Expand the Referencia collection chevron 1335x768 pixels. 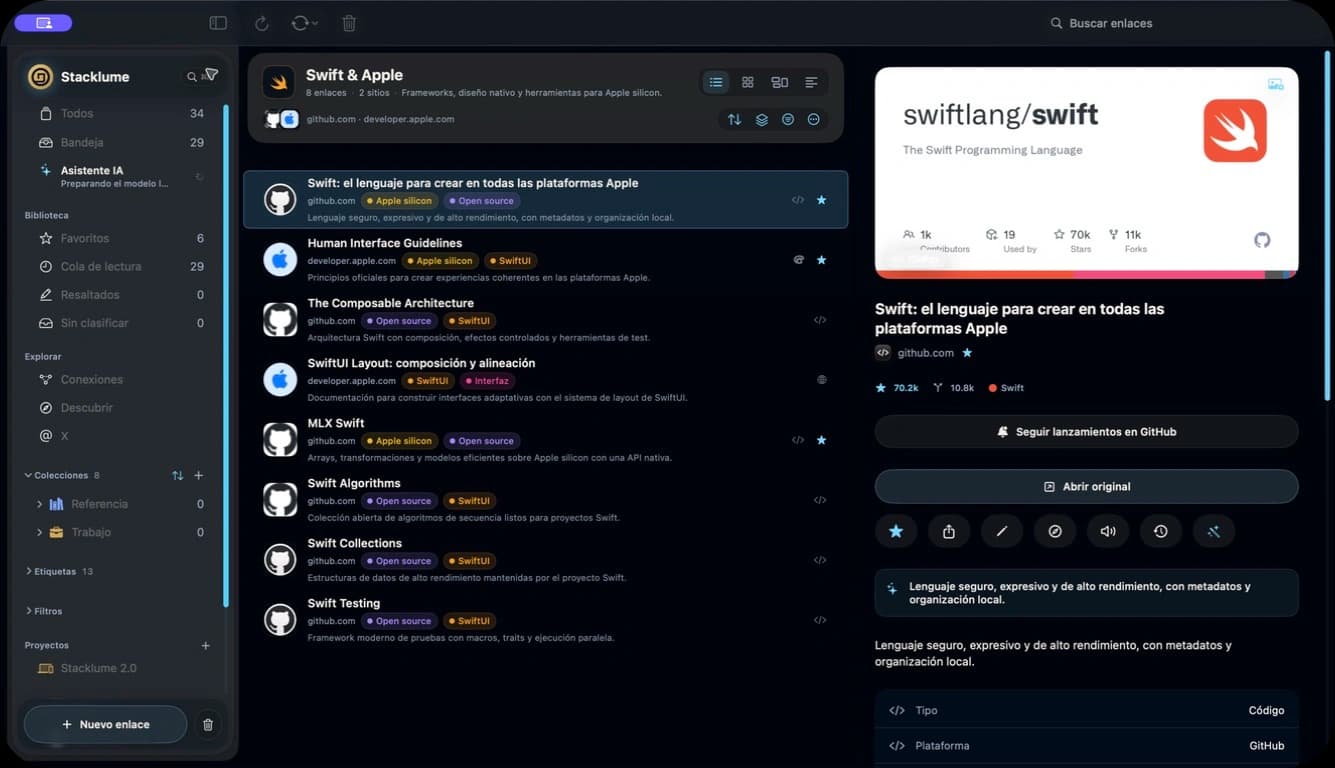click(x=39, y=504)
